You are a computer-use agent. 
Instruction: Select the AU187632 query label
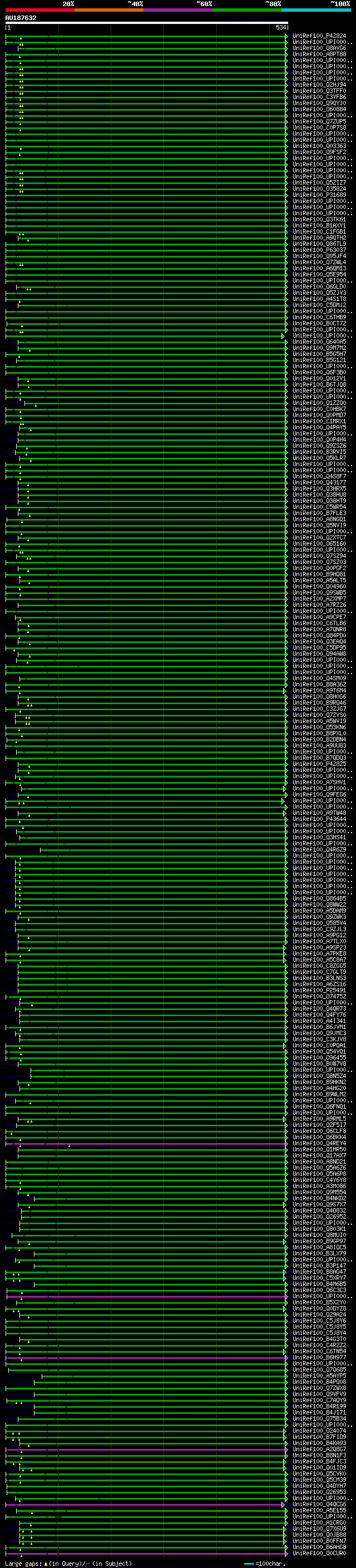point(21,18)
